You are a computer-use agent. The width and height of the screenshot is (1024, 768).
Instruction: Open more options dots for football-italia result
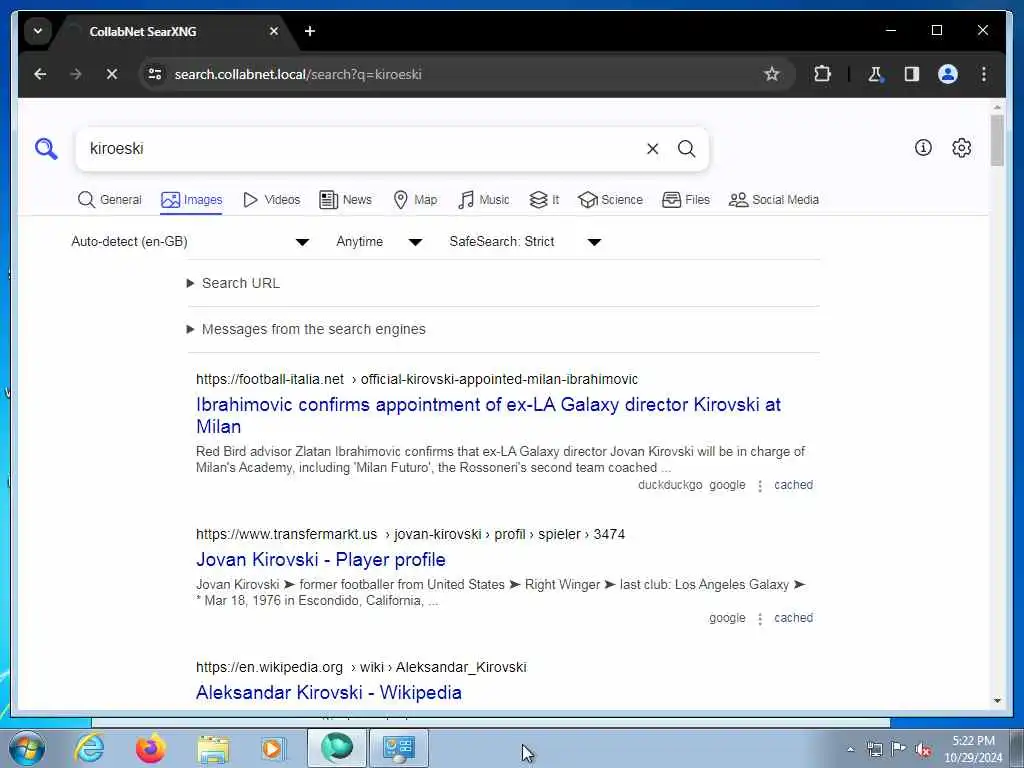tap(760, 486)
